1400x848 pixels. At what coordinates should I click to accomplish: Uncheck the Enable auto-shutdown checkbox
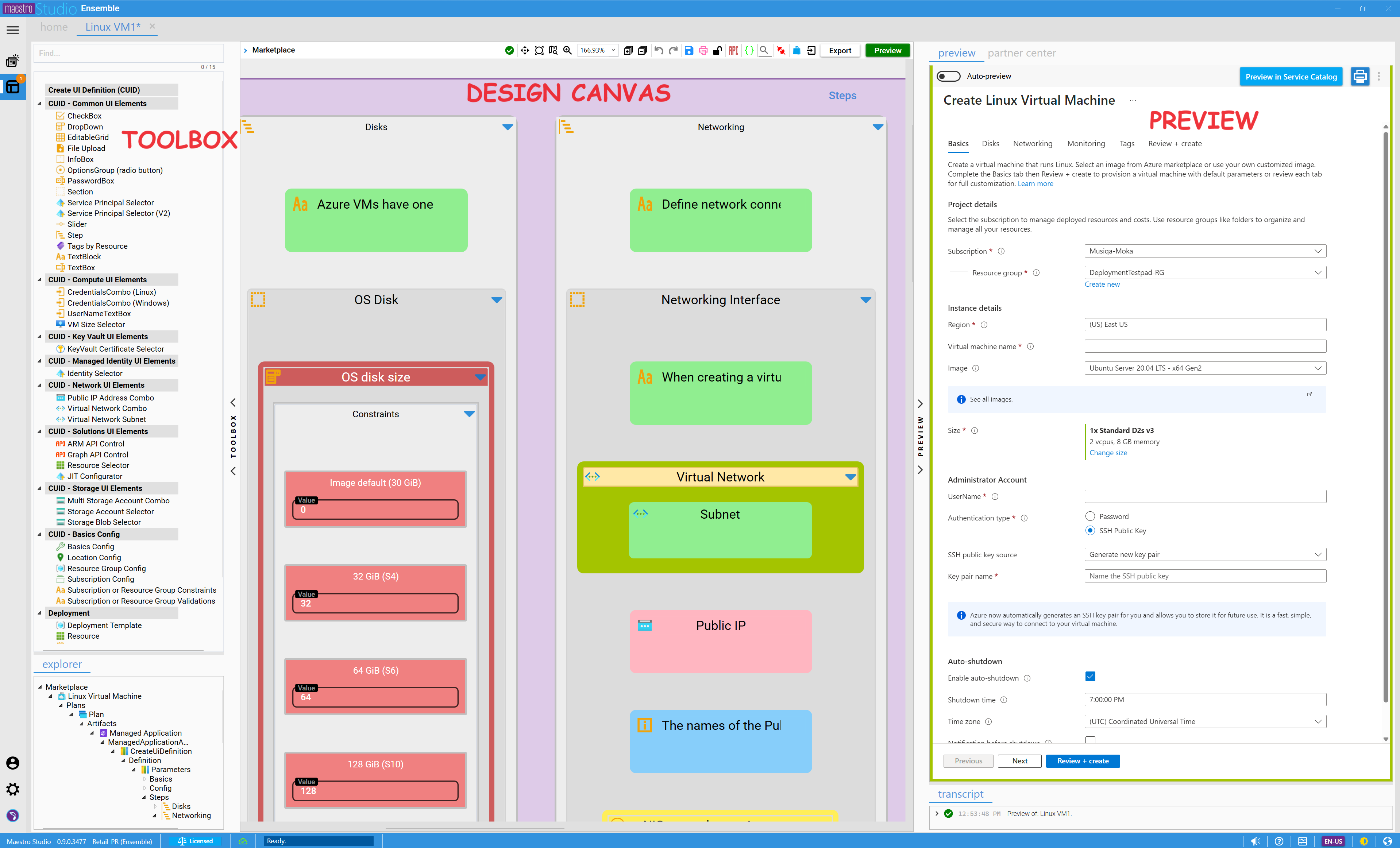pos(1090,677)
